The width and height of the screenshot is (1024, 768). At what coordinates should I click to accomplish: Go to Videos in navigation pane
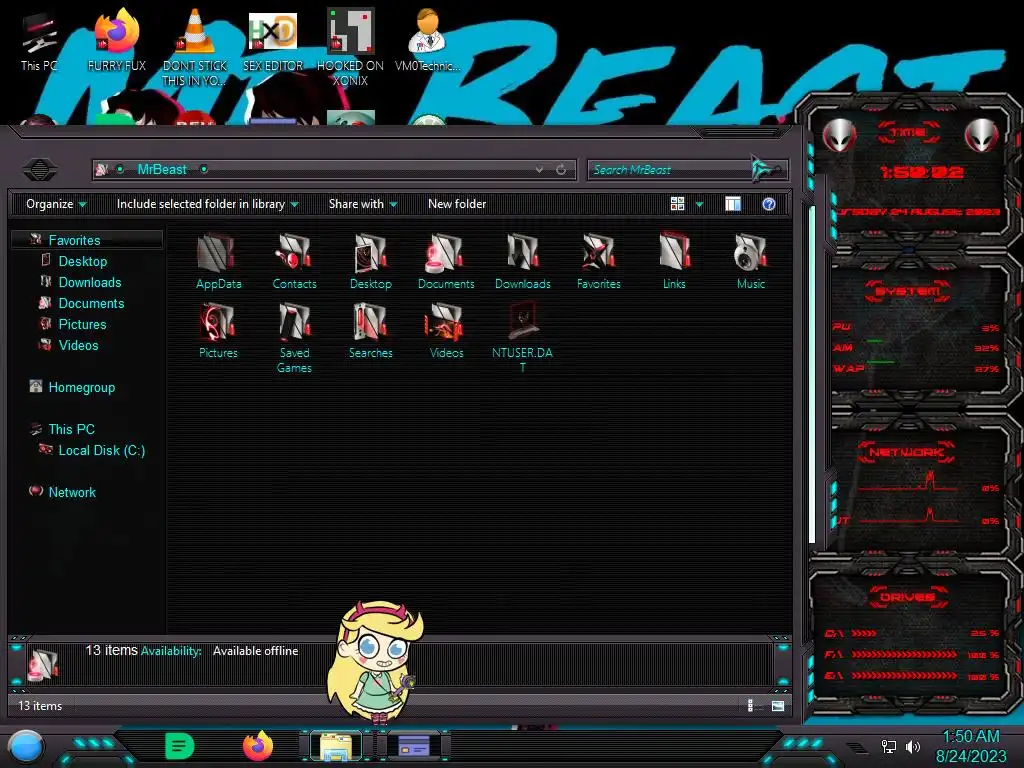pos(78,345)
